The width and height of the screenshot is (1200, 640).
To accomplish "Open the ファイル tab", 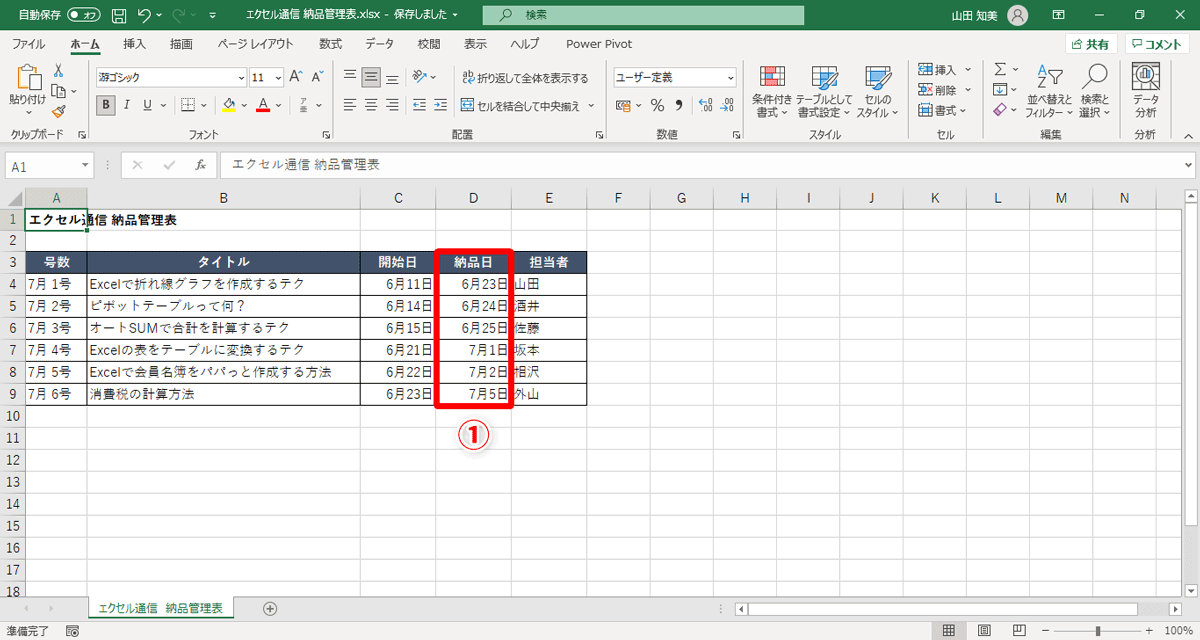I will [x=28, y=44].
